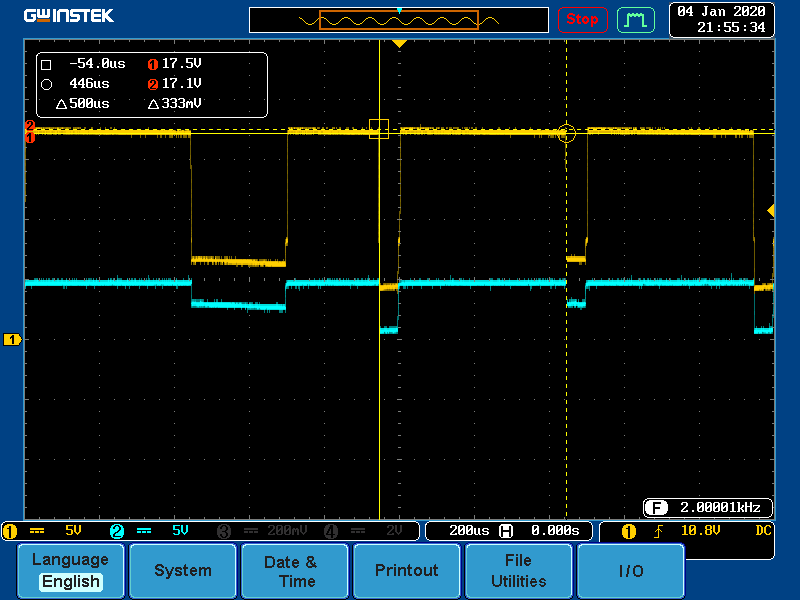
Task: Click the rising edge trigger slope icon
Action: click(x=659, y=532)
